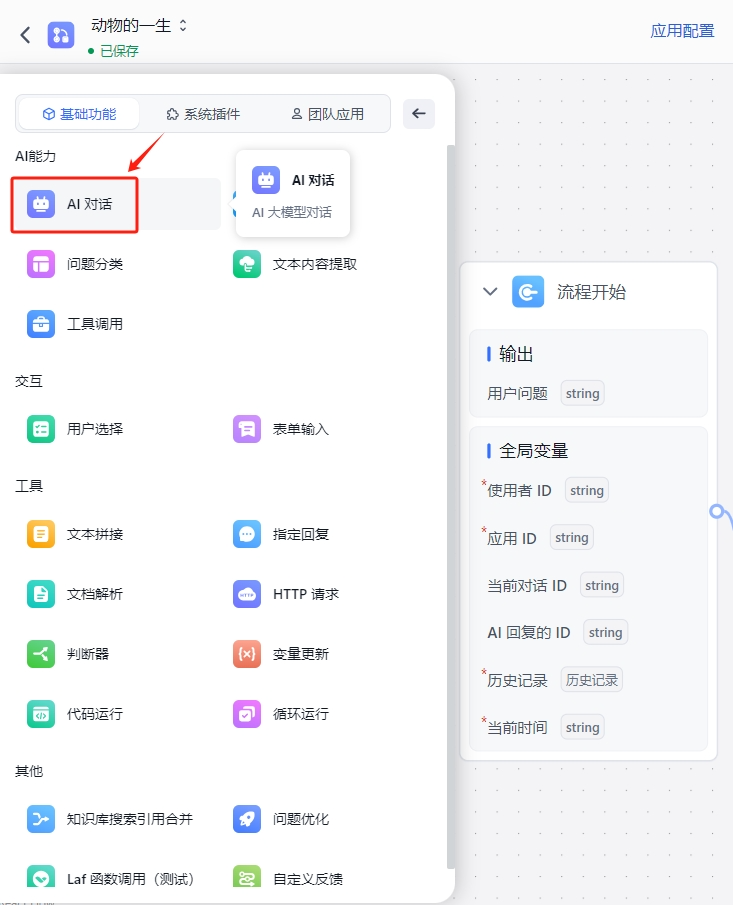Image resolution: width=733 pixels, height=905 pixels.
Task: Click the back chevron beside the app icon
Action: tap(25, 35)
